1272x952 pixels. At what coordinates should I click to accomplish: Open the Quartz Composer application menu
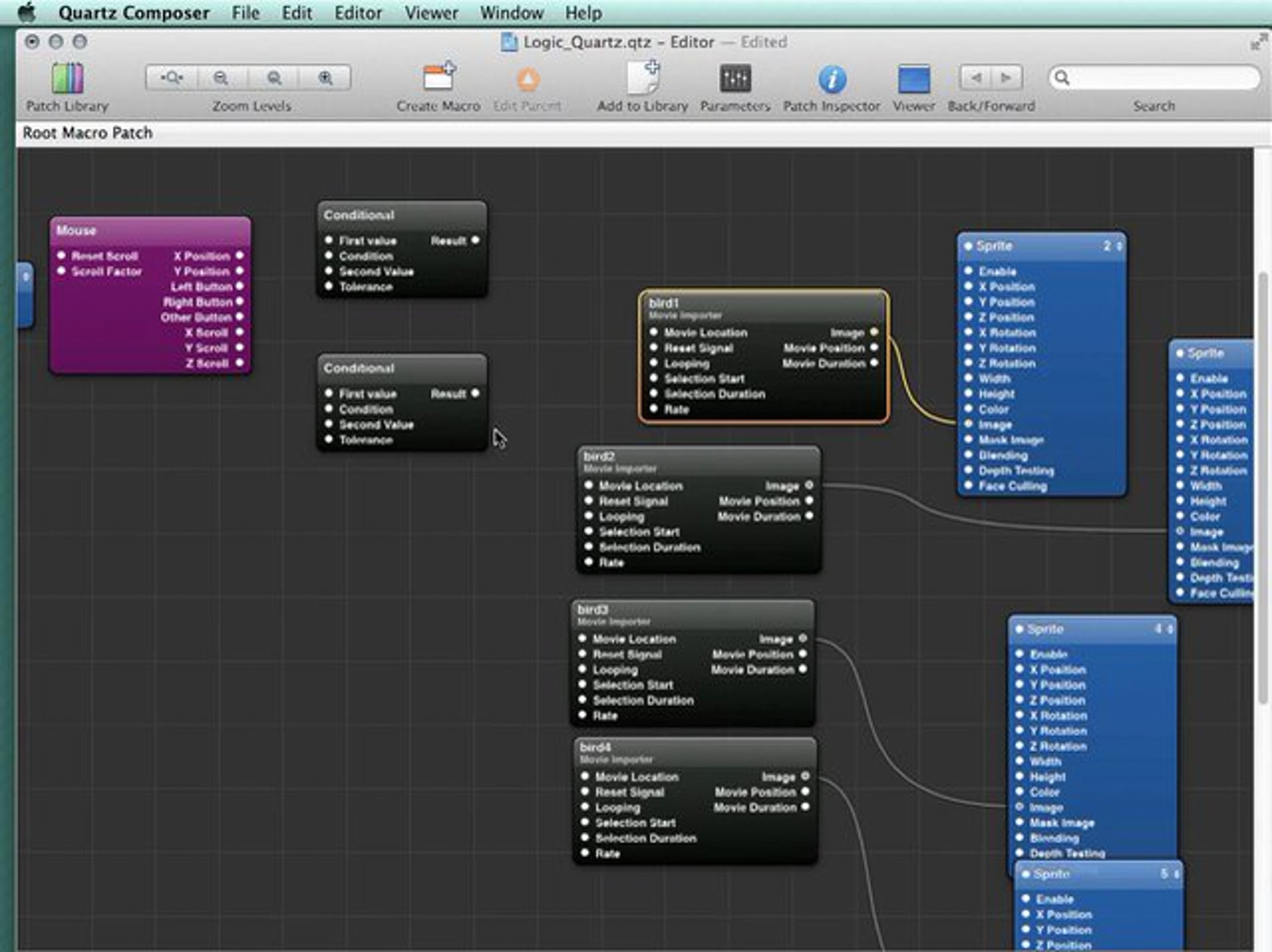coord(134,13)
